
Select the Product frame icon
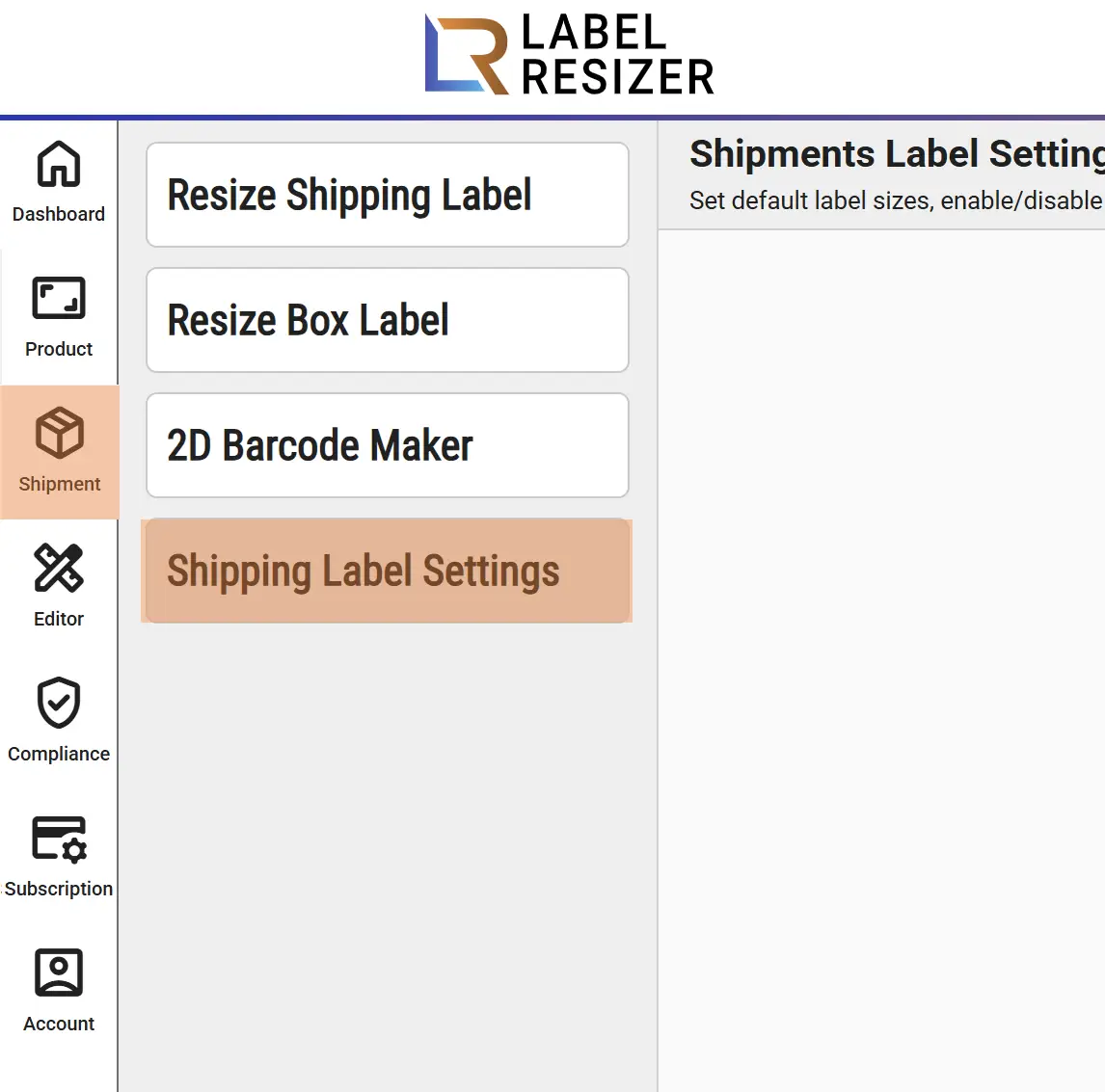[59, 298]
